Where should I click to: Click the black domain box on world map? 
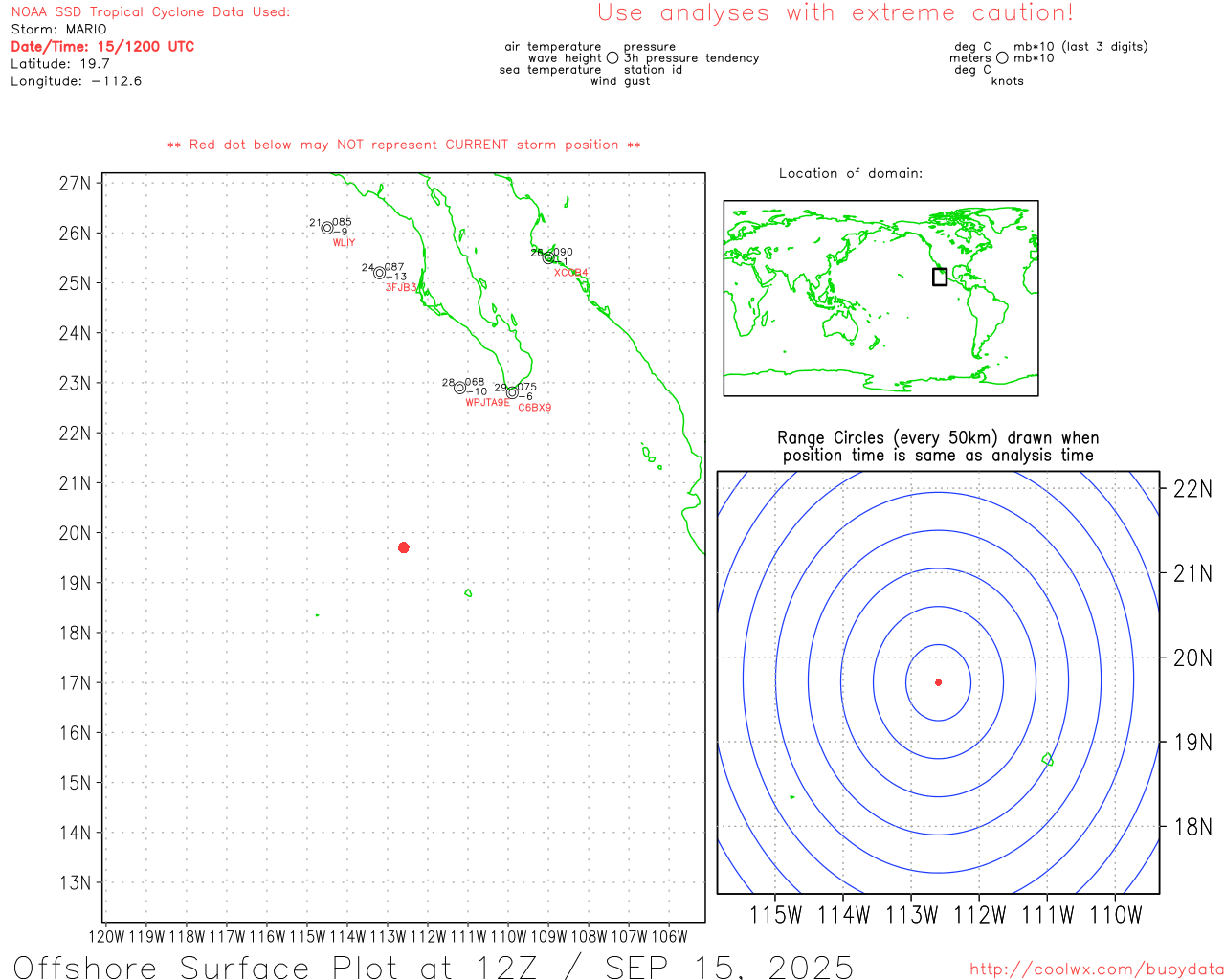[940, 277]
